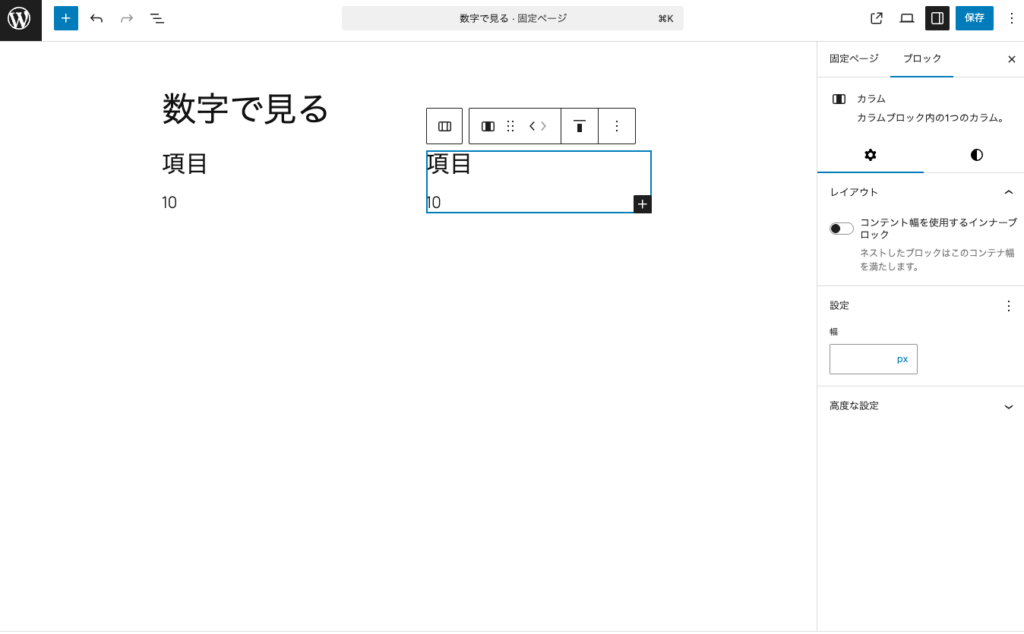
Task: Change the column vertical alignment
Action: pyautogui.click(x=580, y=126)
